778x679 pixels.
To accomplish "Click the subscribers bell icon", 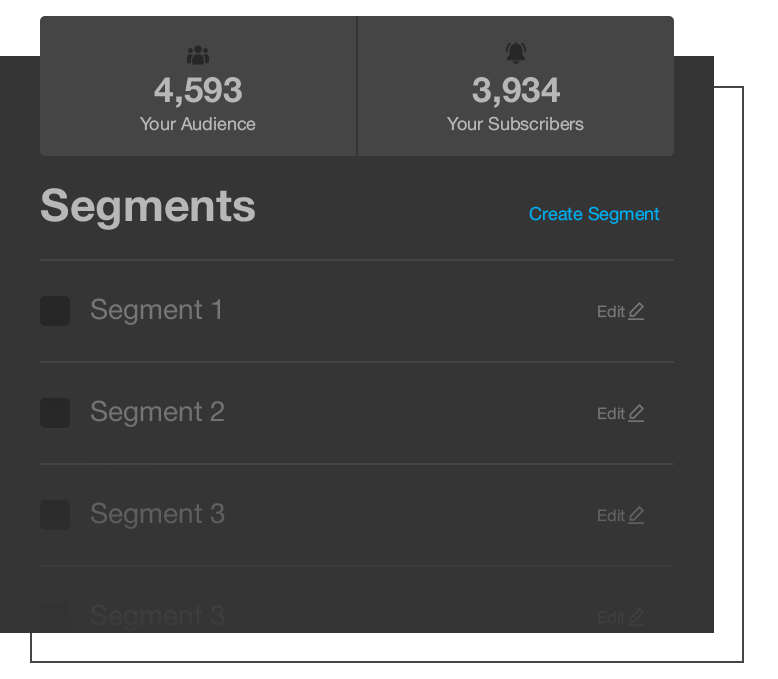I will 516,53.
